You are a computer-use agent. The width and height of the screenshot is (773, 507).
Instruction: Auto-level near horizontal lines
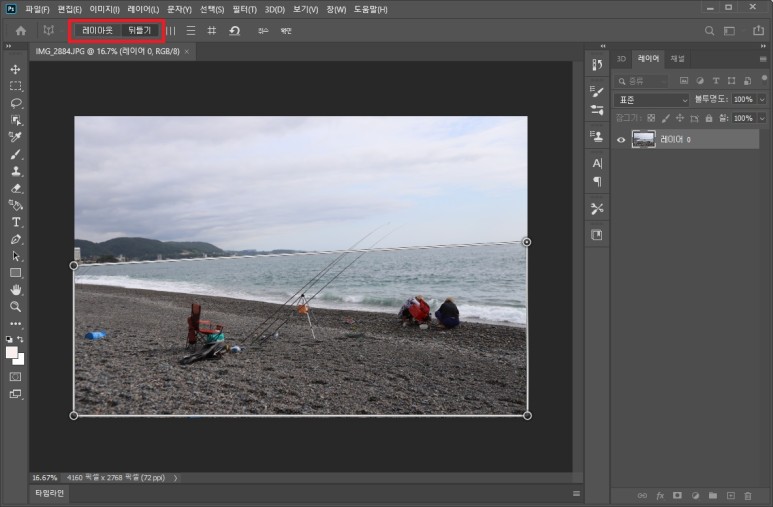click(x=191, y=31)
